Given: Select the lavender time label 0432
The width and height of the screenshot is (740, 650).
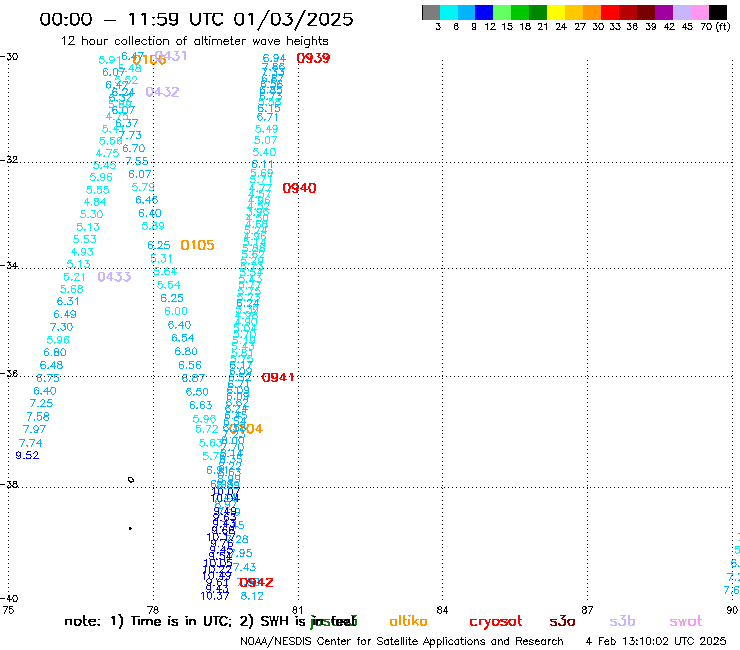Looking at the screenshot, I should tap(162, 92).
